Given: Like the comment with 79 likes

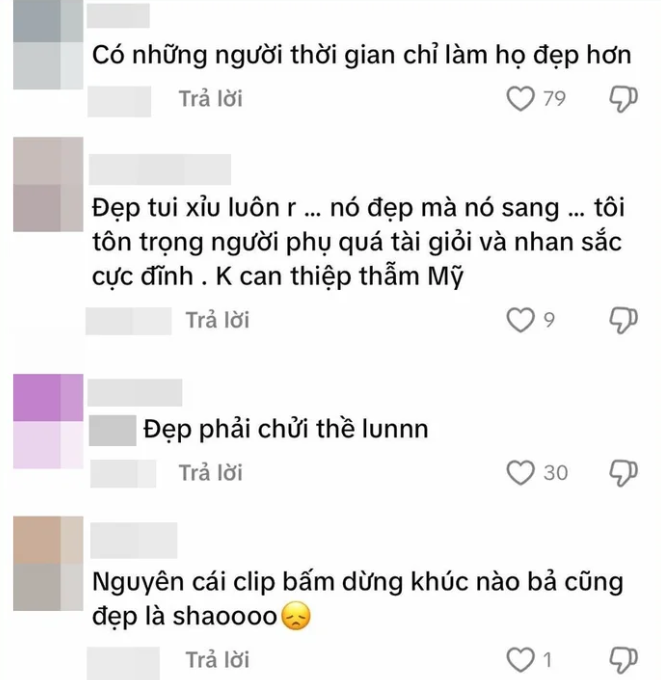Looking at the screenshot, I should coord(520,99).
